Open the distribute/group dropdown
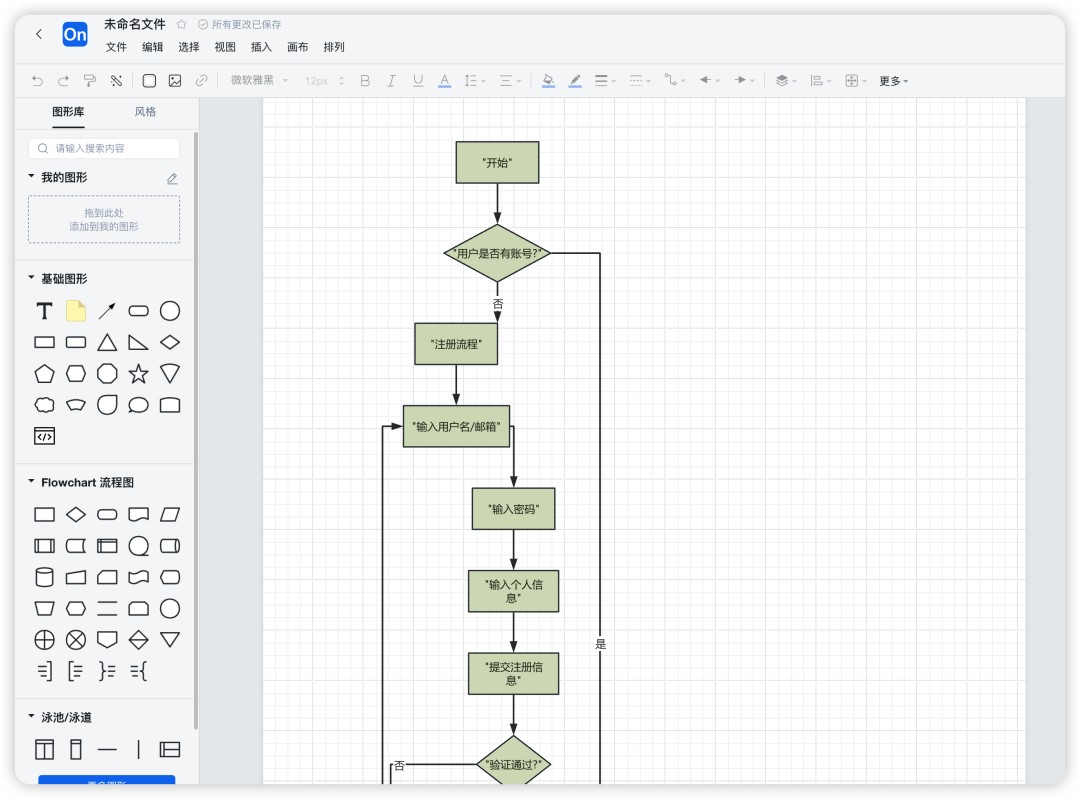 click(855, 81)
